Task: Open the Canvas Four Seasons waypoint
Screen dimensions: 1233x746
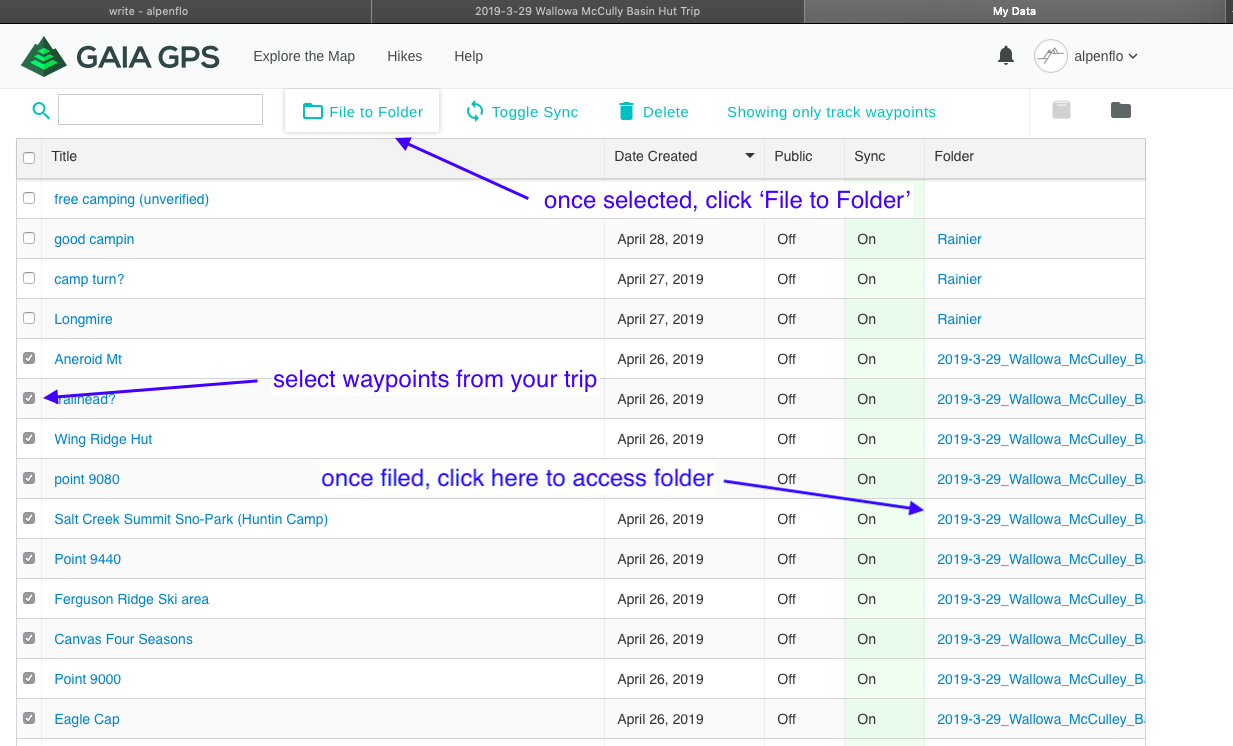Action: (x=123, y=639)
